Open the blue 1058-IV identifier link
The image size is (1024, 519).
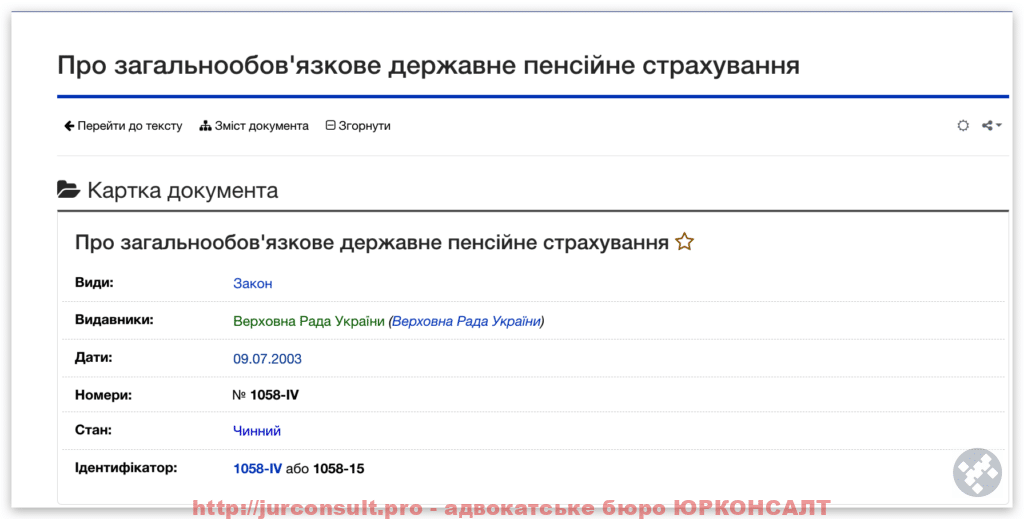[x=257, y=468]
